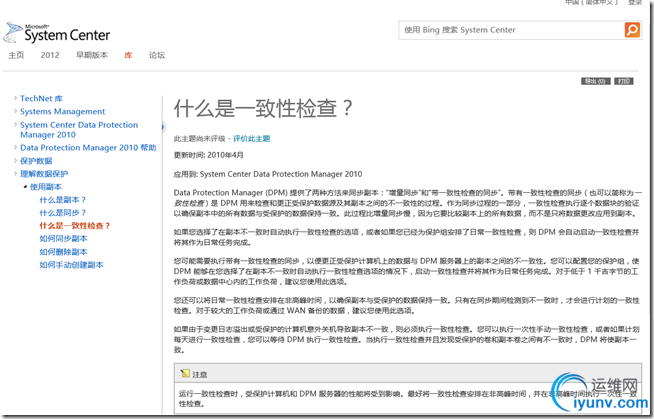Collapse the 使用副本 tree node arrow
The height and width of the screenshot is (419, 654).
click(25, 186)
